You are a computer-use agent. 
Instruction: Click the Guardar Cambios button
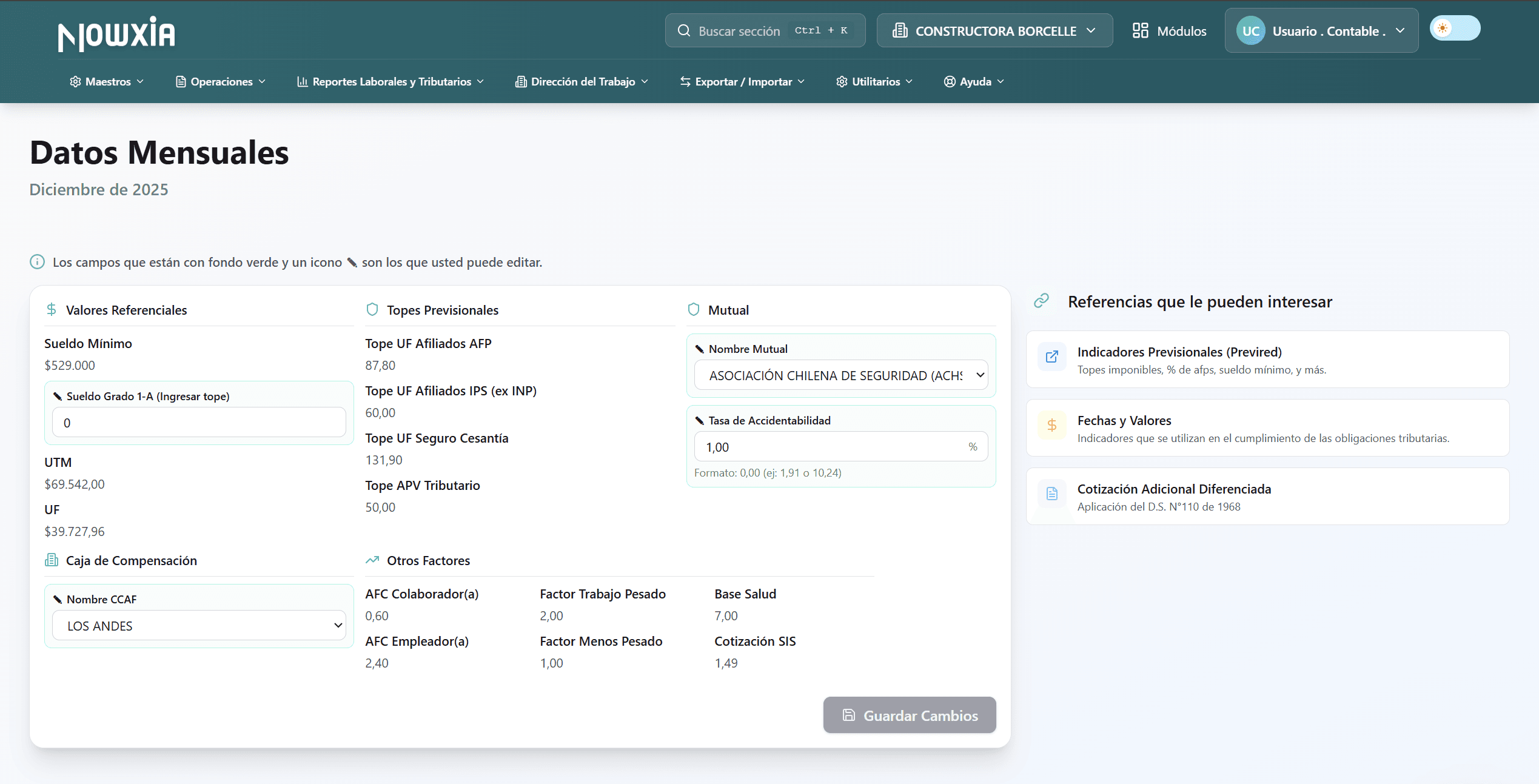coord(910,715)
